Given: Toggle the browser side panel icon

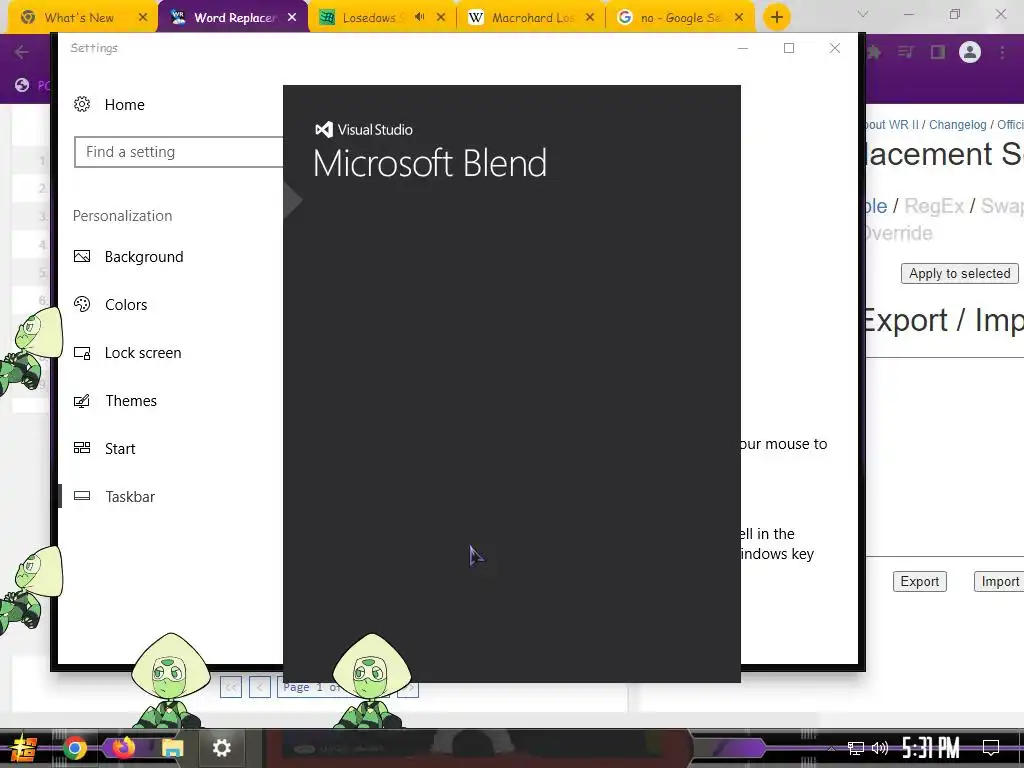Looking at the screenshot, I should click(x=938, y=52).
